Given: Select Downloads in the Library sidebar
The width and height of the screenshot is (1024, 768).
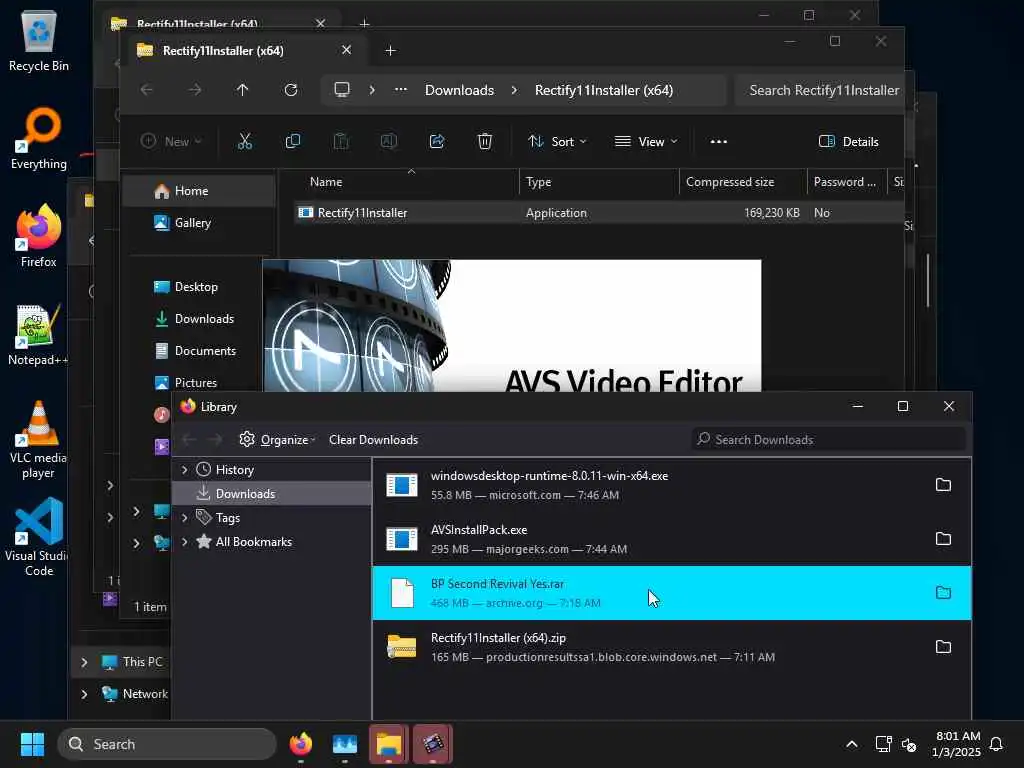Looking at the screenshot, I should coord(272,494).
